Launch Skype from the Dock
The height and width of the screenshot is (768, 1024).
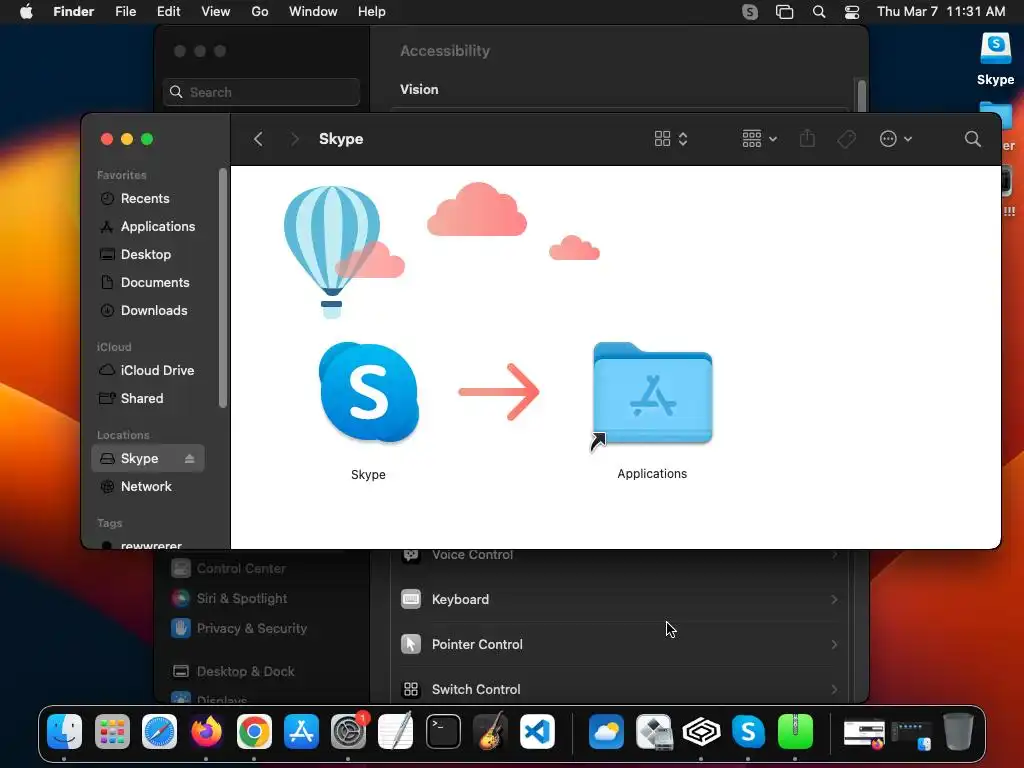tap(748, 731)
